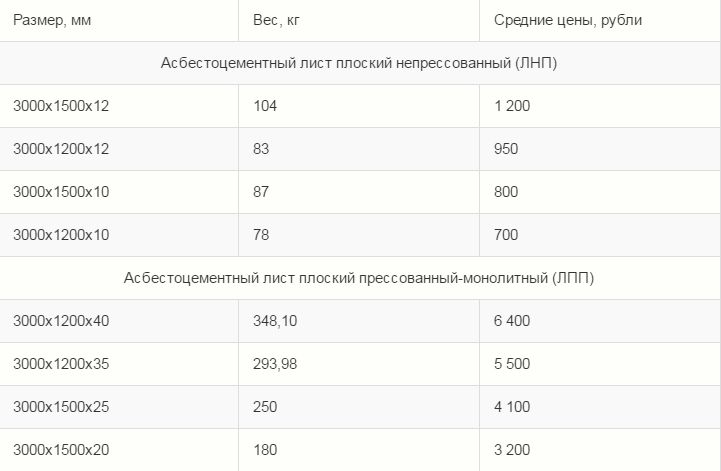
Task: Click the 'Вес, кг' column header
Action: (276, 20)
